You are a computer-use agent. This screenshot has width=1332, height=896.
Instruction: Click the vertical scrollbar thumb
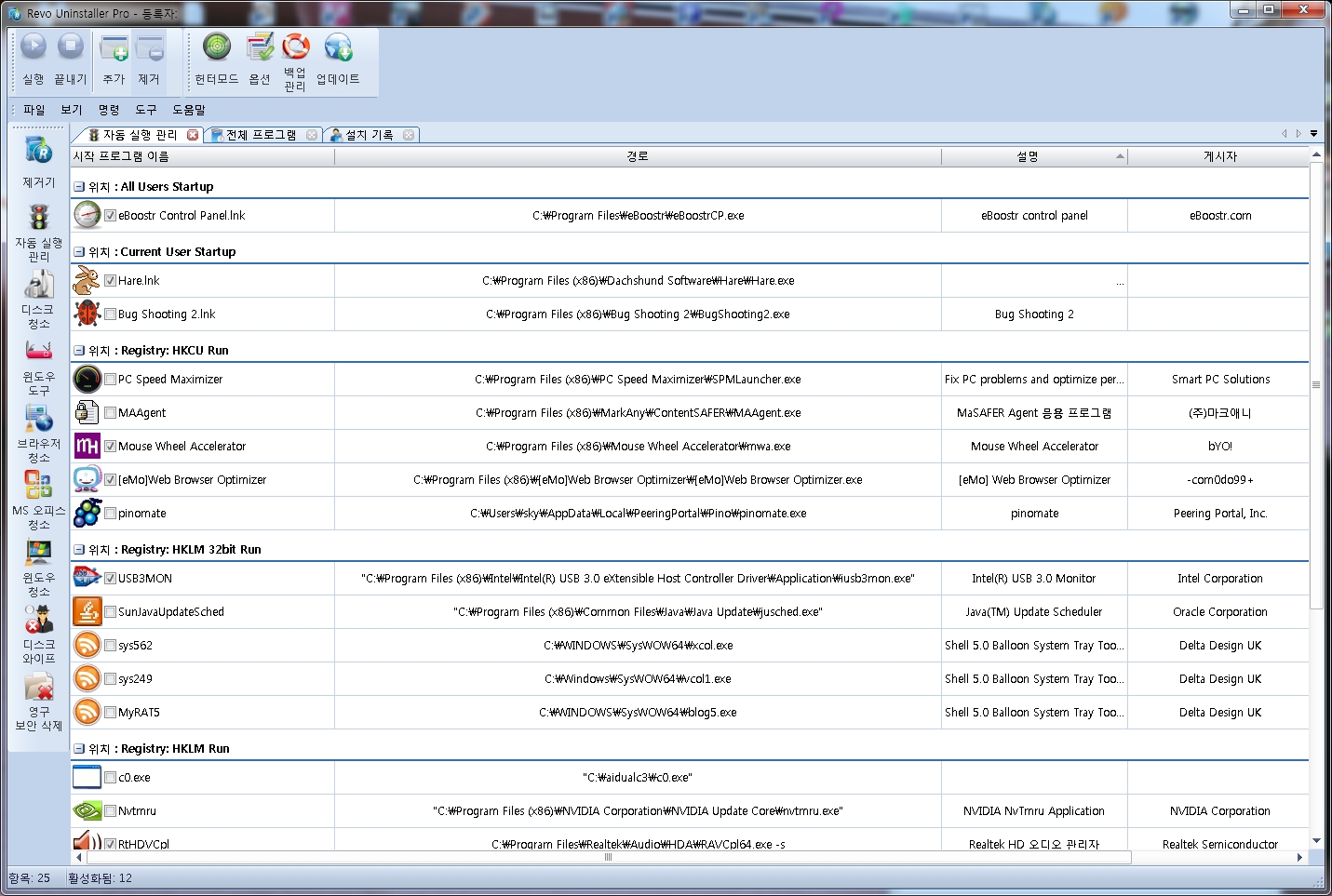coord(1316,384)
